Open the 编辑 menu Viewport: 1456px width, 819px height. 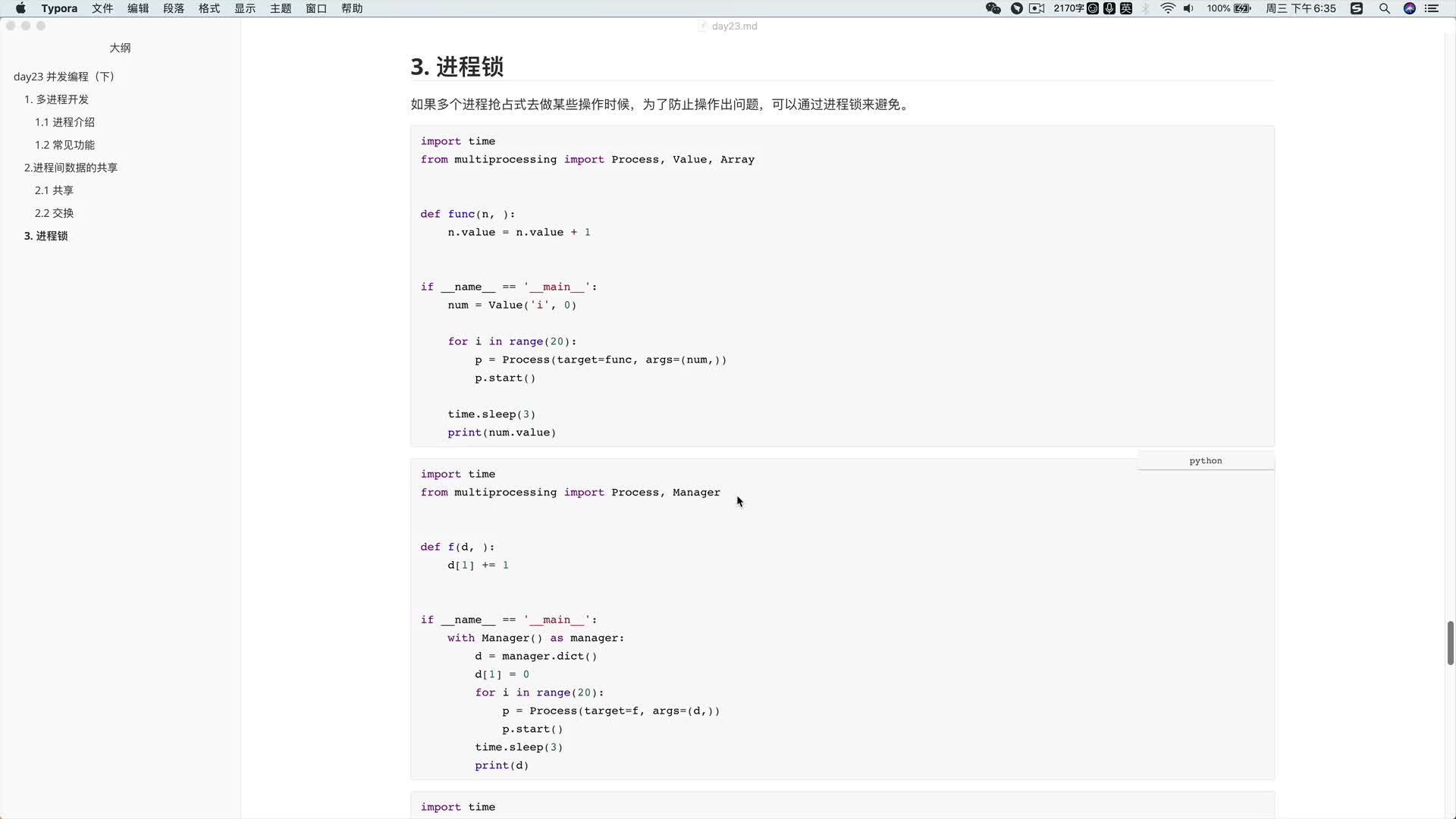138,8
